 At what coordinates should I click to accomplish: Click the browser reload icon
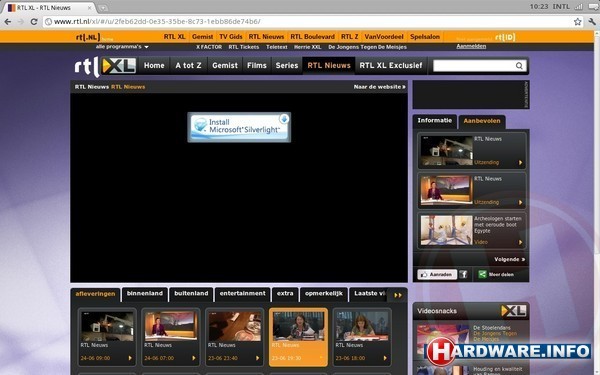[x=34, y=21]
